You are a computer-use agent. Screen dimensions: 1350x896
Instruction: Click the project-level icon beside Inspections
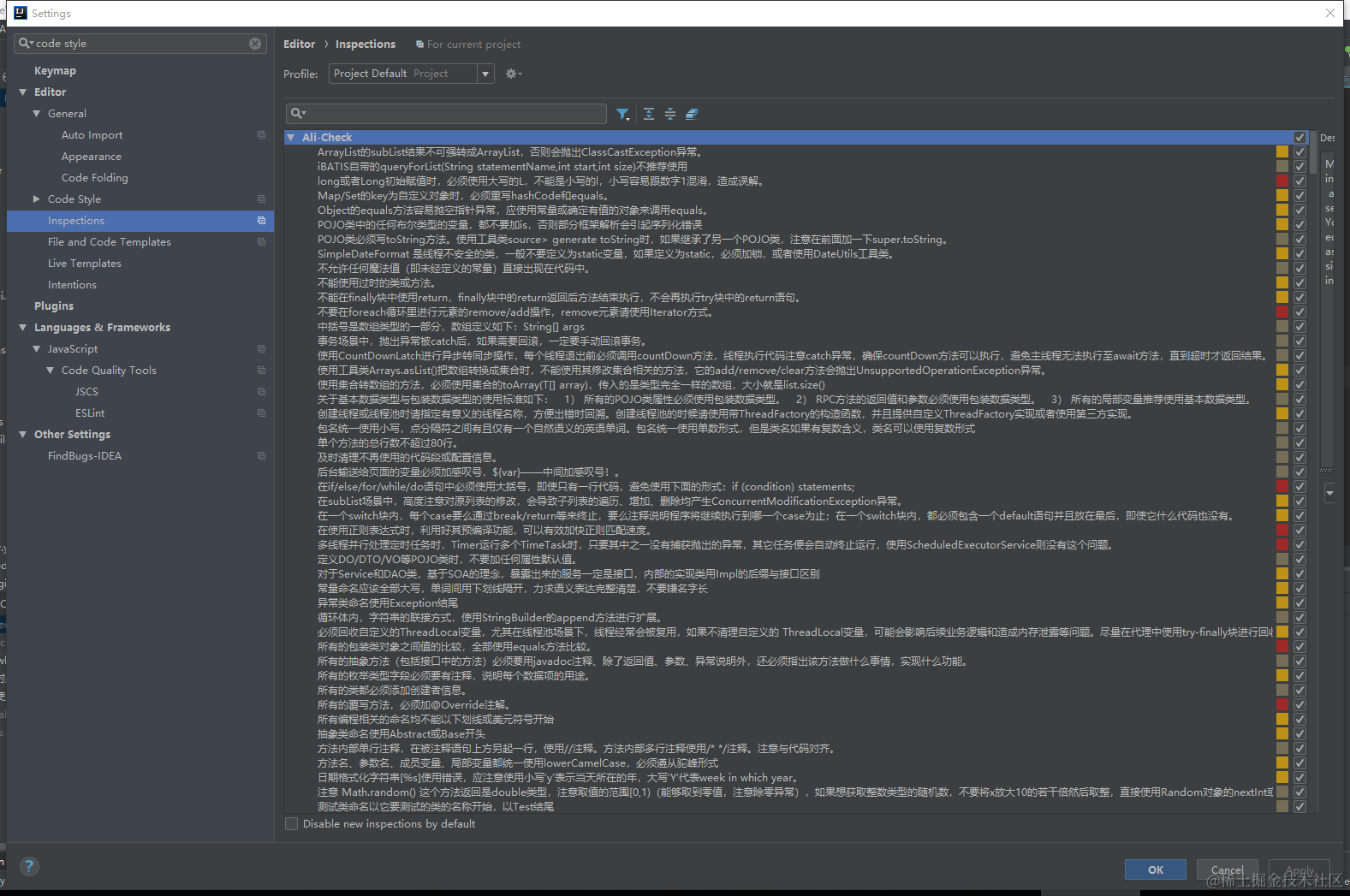(261, 221)
